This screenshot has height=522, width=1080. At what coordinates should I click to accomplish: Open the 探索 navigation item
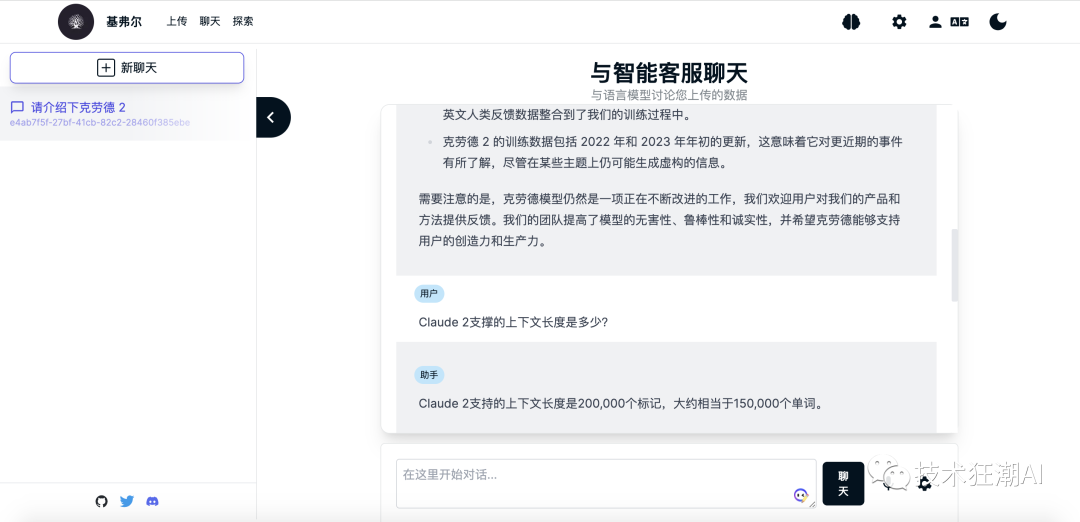pos(243,21)
